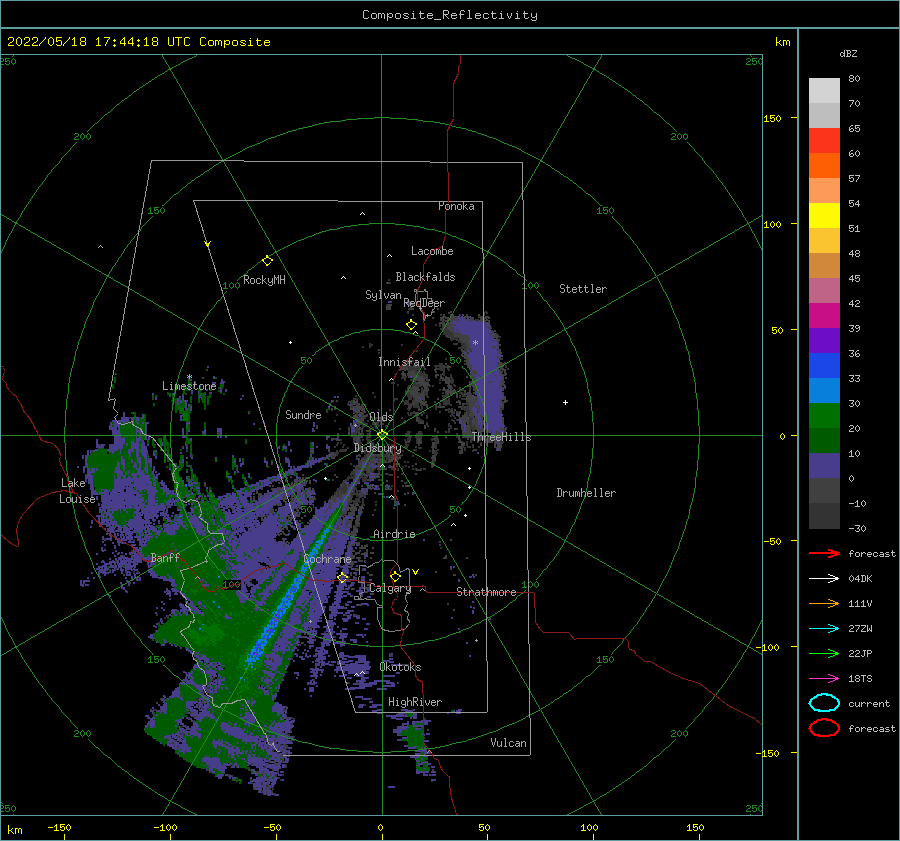Click the Sundre label
This screenshot has width=900, height=841.
(x=303, y=414)
